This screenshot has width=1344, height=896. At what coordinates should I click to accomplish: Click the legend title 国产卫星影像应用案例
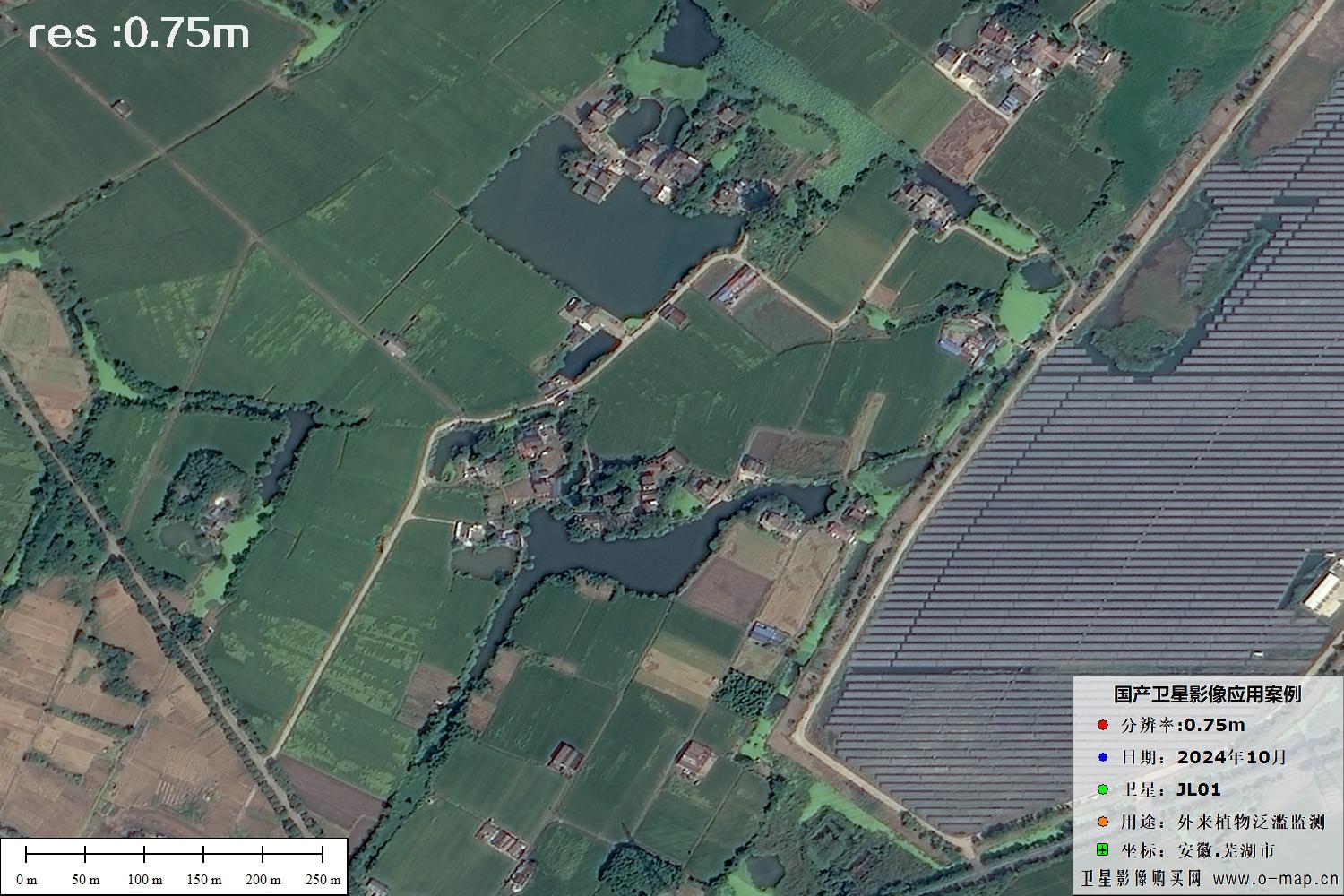pyautogui.click(x=1207, y=694)
